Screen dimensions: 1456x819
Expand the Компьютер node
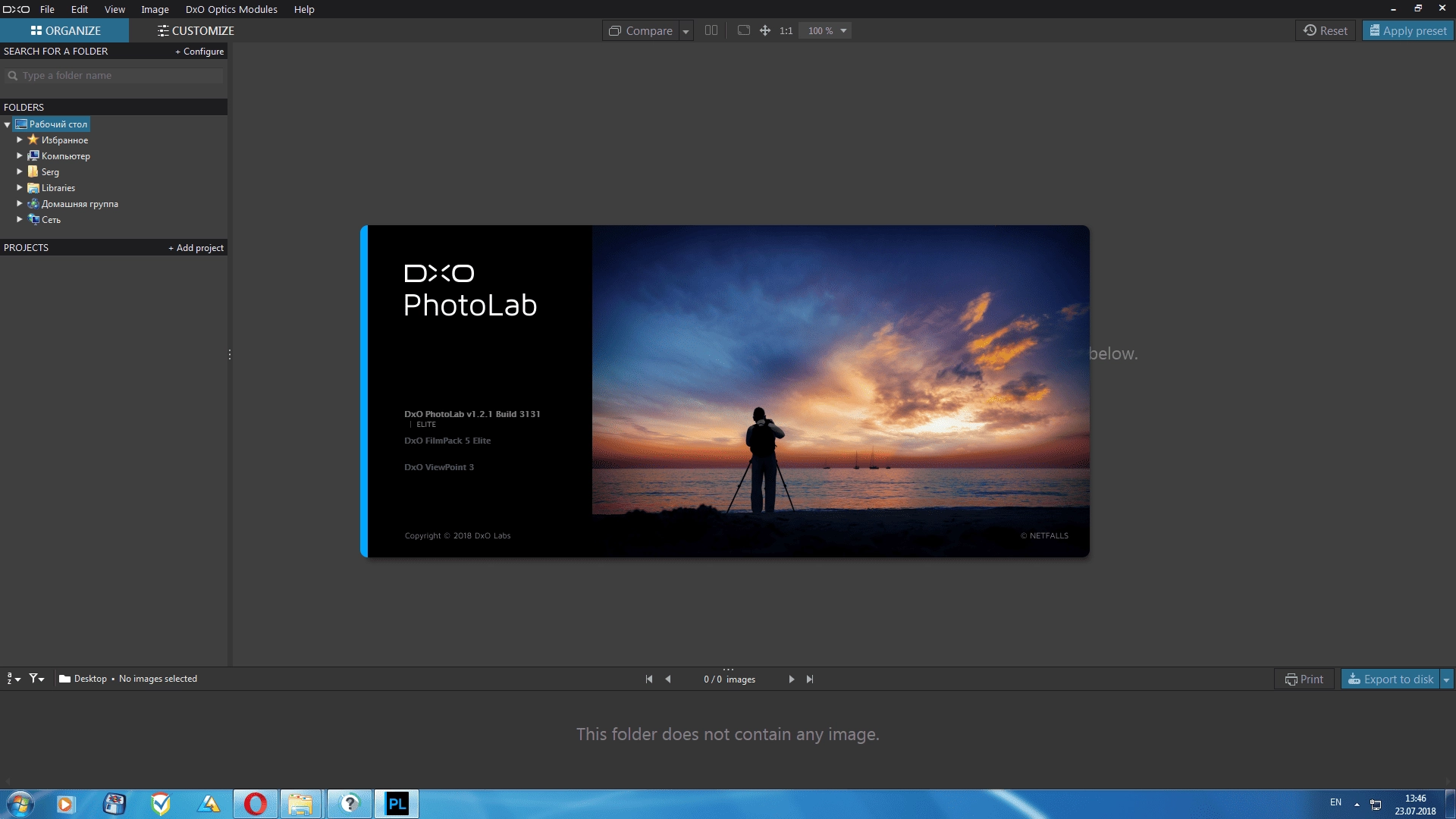pos(20,155)
